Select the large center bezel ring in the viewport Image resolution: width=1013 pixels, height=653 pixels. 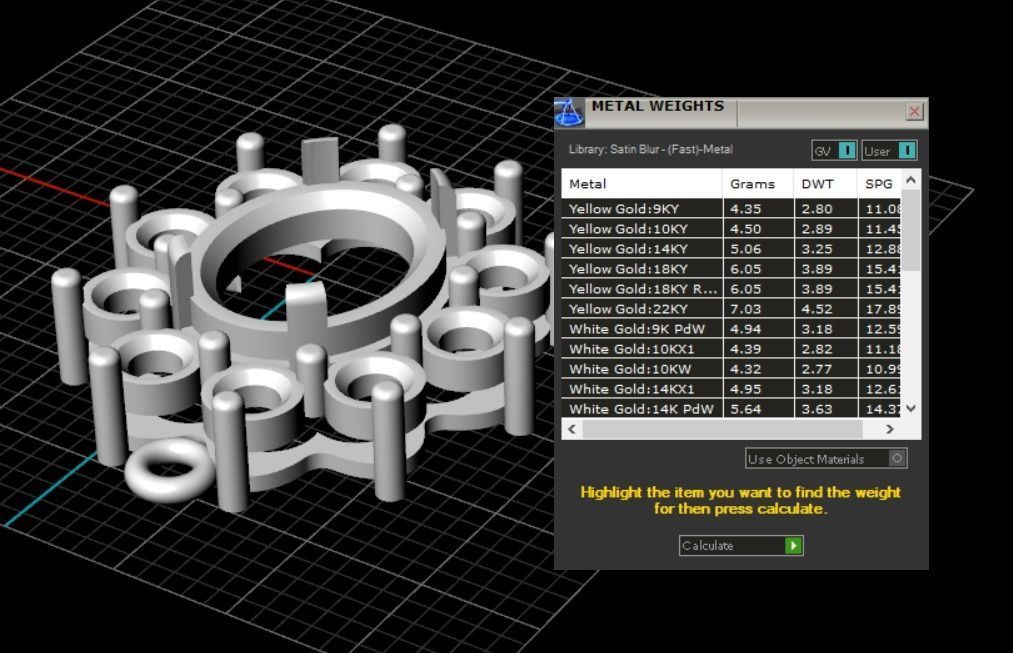tap(320, 271)
